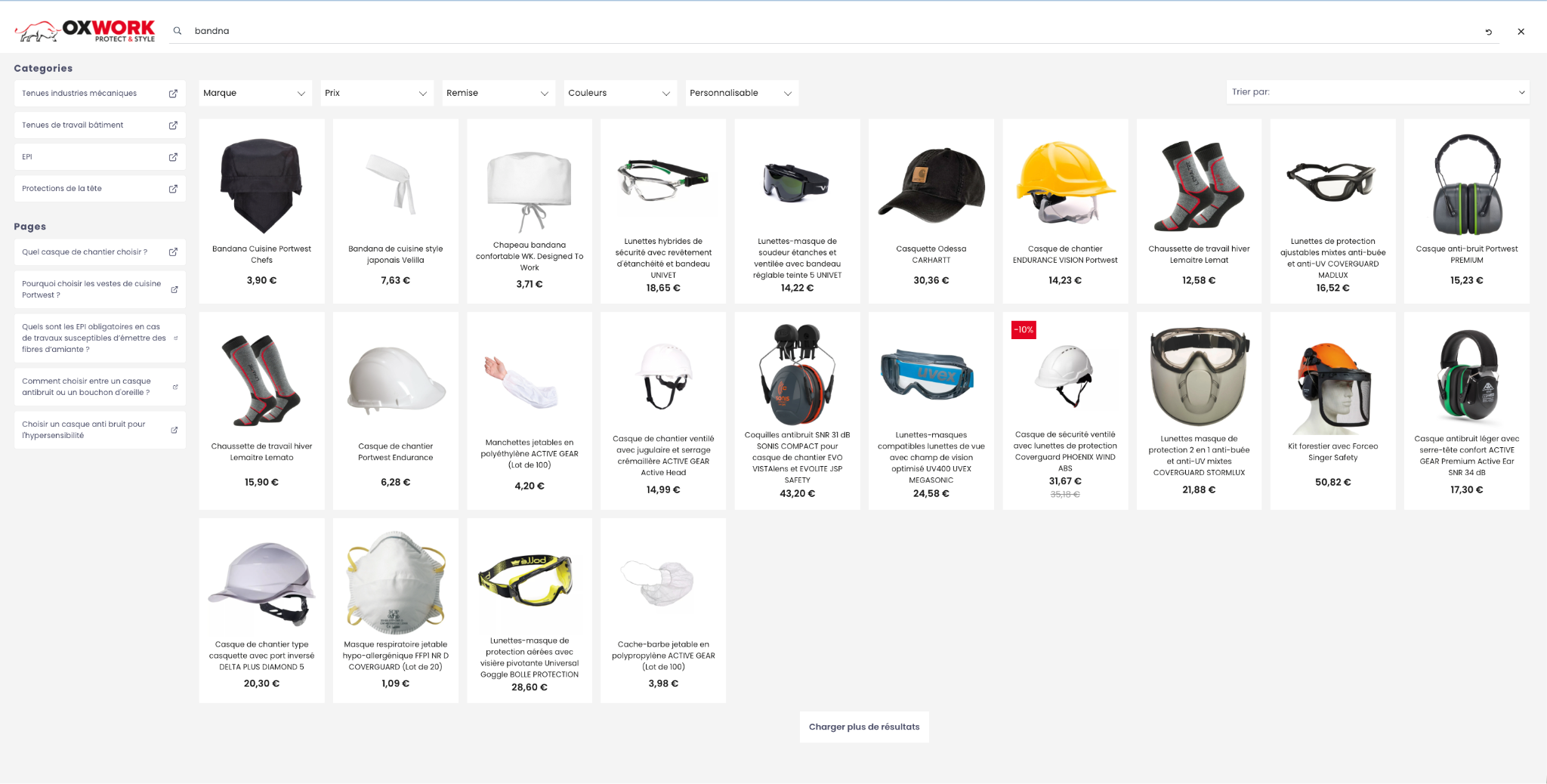Open the Casque antibruit ACTIVE GEAR Premium image
Image resolution: width=1547 pixels, height=784 pixels.
tap(1467, 376)
